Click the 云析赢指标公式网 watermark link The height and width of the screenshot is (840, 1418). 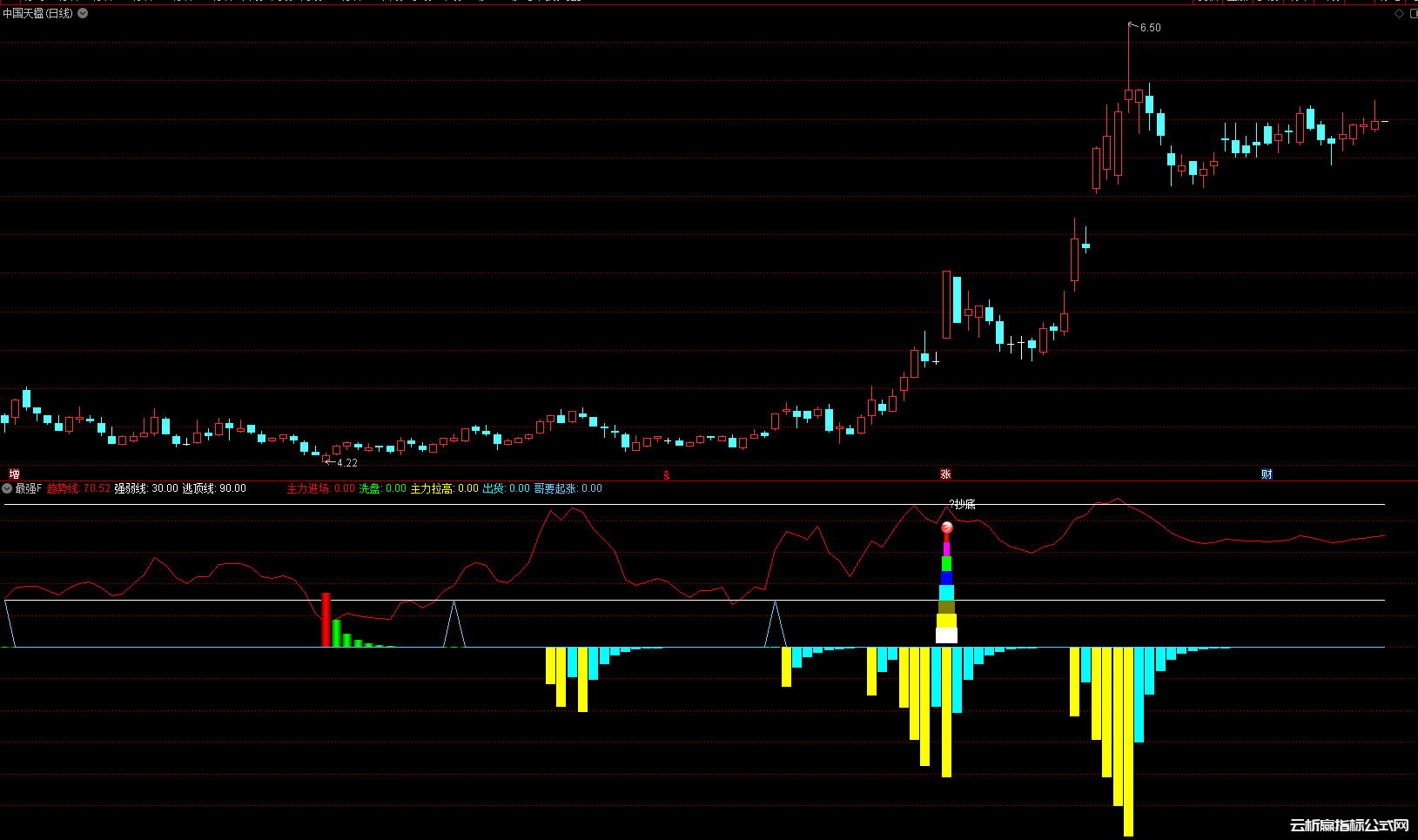click(1348, 825)
